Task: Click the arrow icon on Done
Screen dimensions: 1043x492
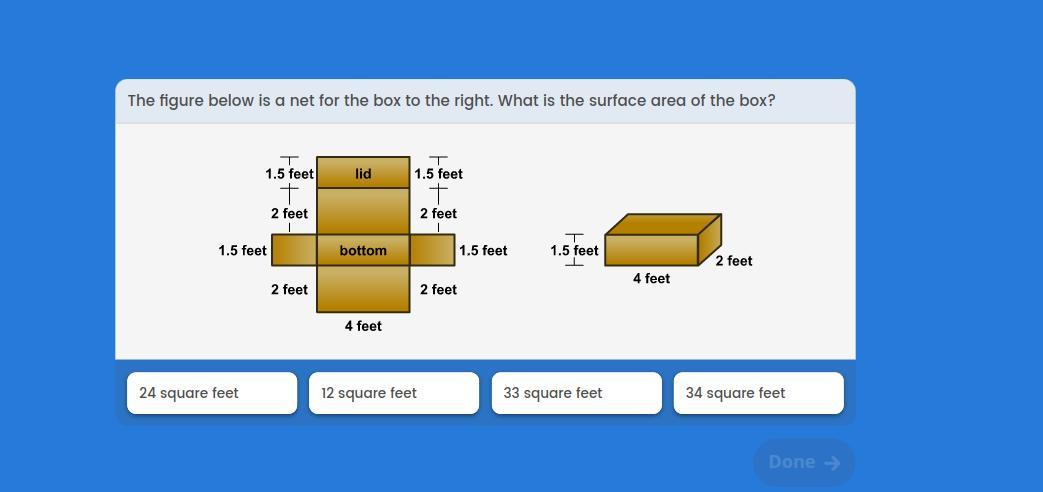Action: (831, 463)
